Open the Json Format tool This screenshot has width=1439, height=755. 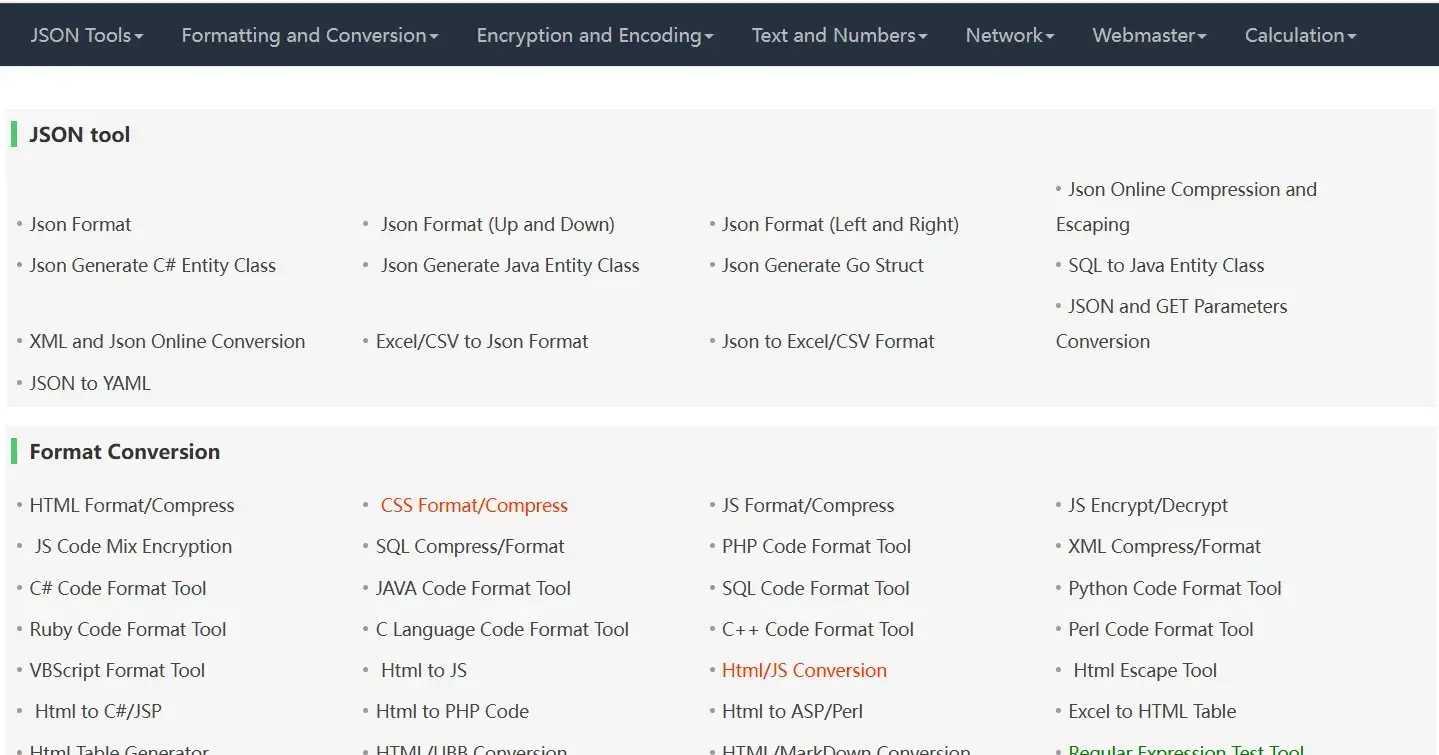(80, 224)
